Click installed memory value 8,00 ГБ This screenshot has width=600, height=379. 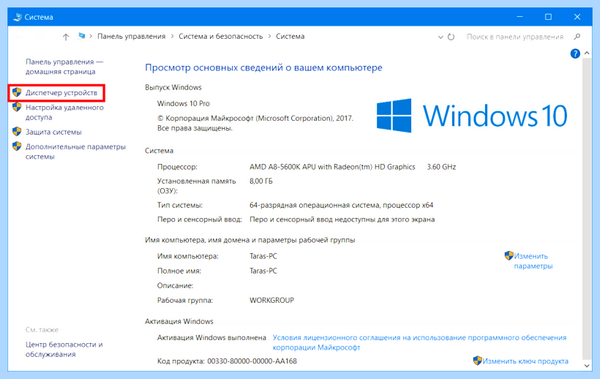point(261,181)
